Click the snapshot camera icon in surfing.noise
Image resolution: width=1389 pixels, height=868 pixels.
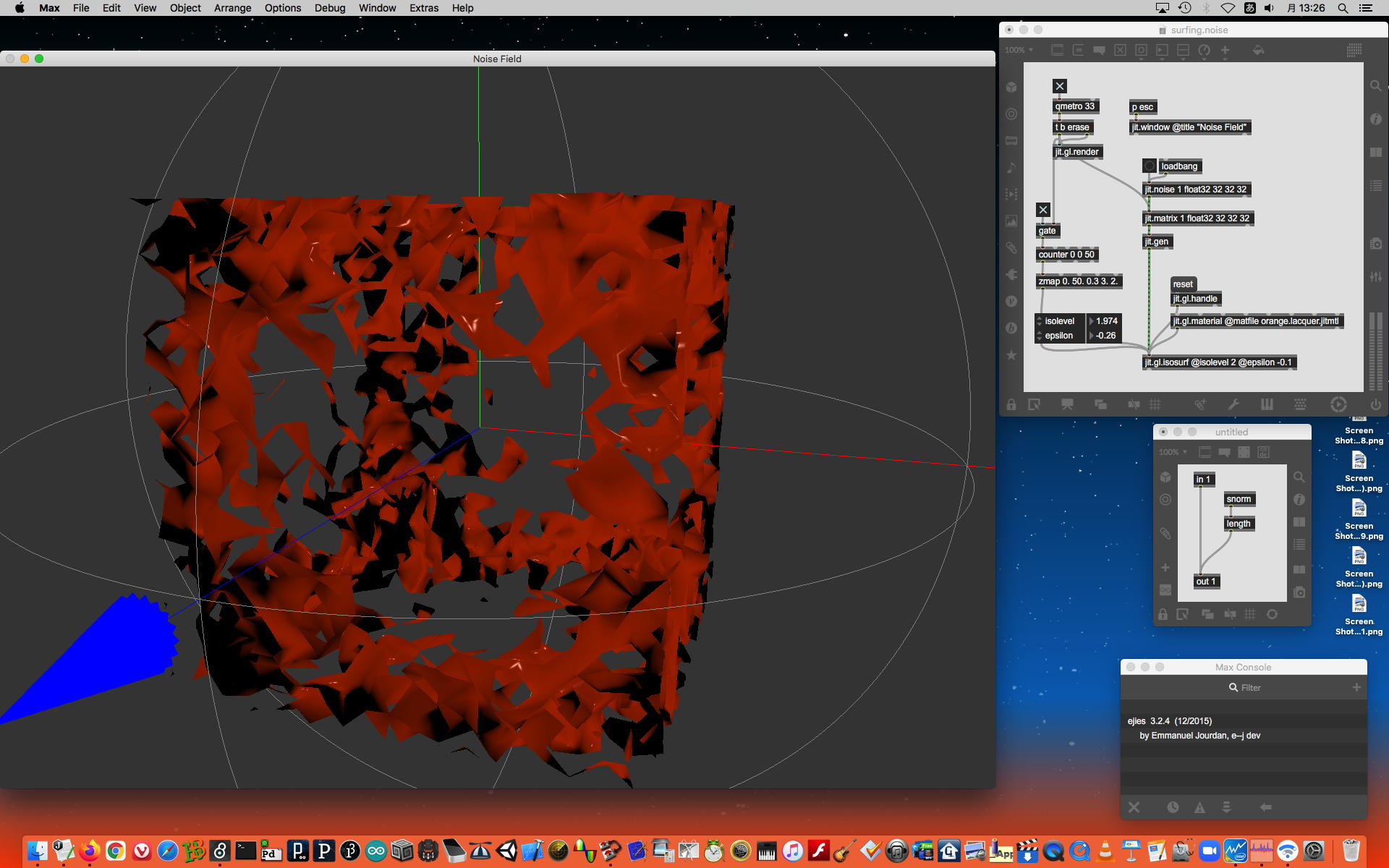pos(1376,244)
